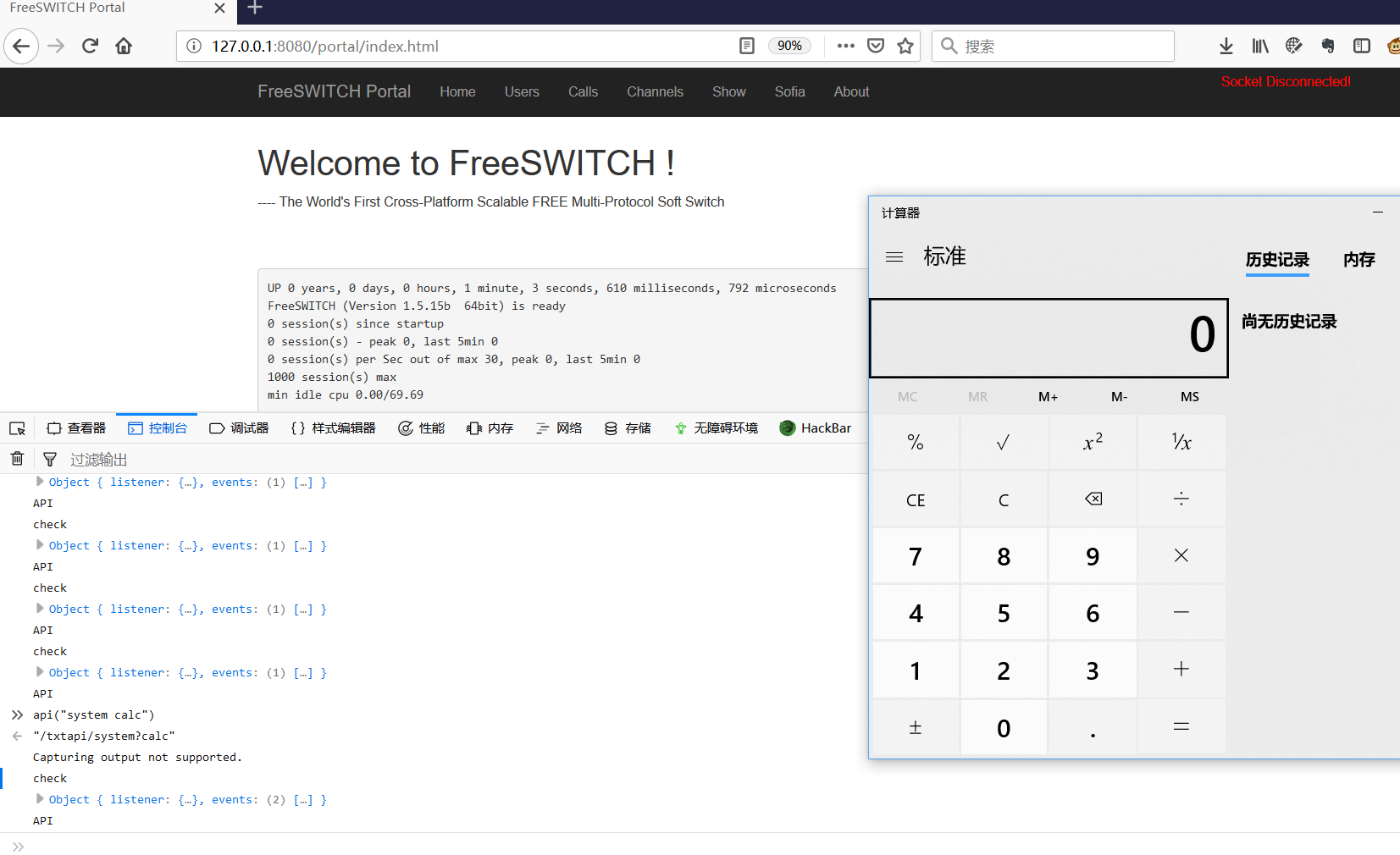Open the Users page in portal navbar
1400x855 pixels.
(x=522, y=91)
